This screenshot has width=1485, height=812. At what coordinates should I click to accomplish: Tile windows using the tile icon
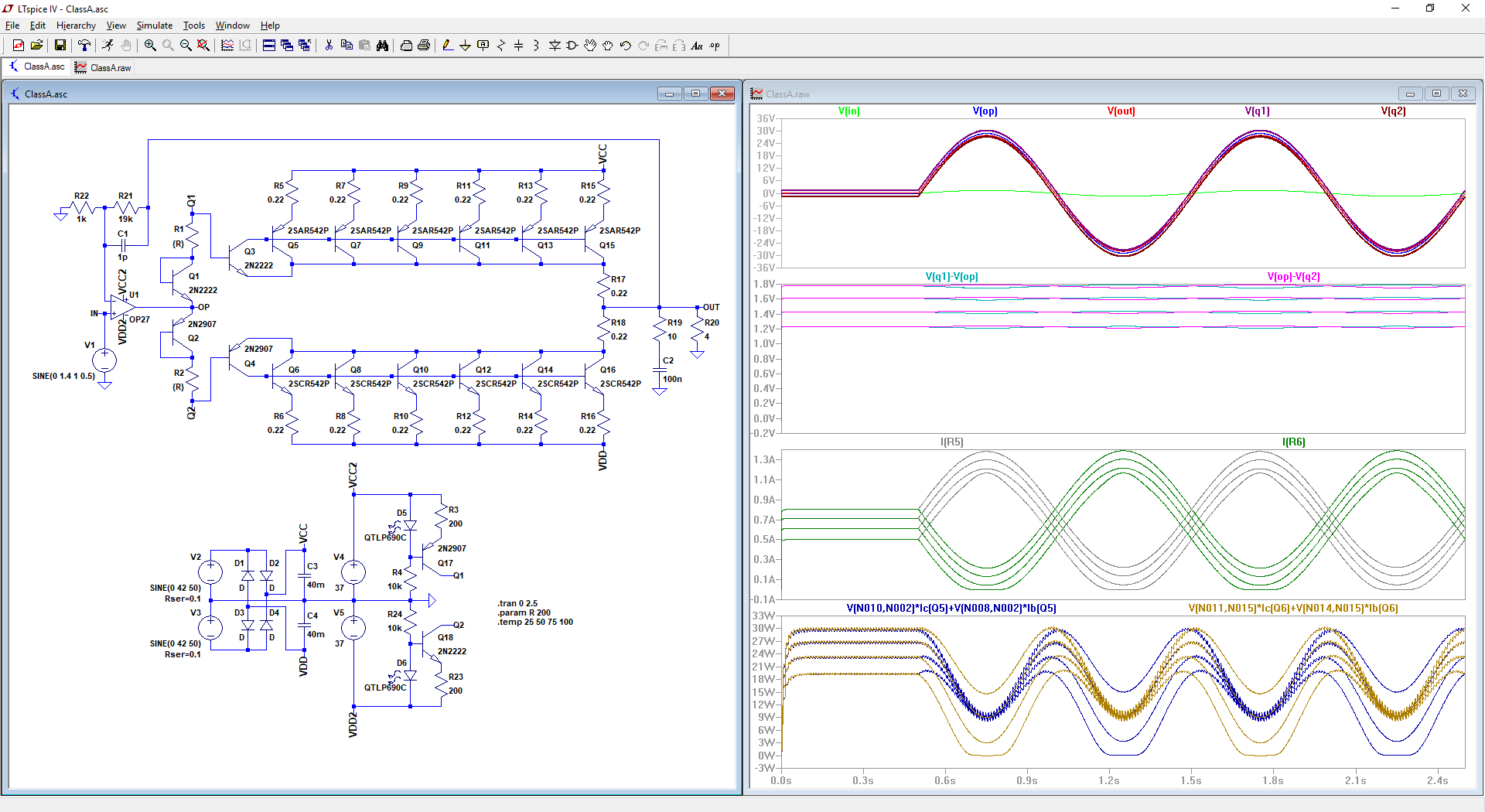point(269,46)
